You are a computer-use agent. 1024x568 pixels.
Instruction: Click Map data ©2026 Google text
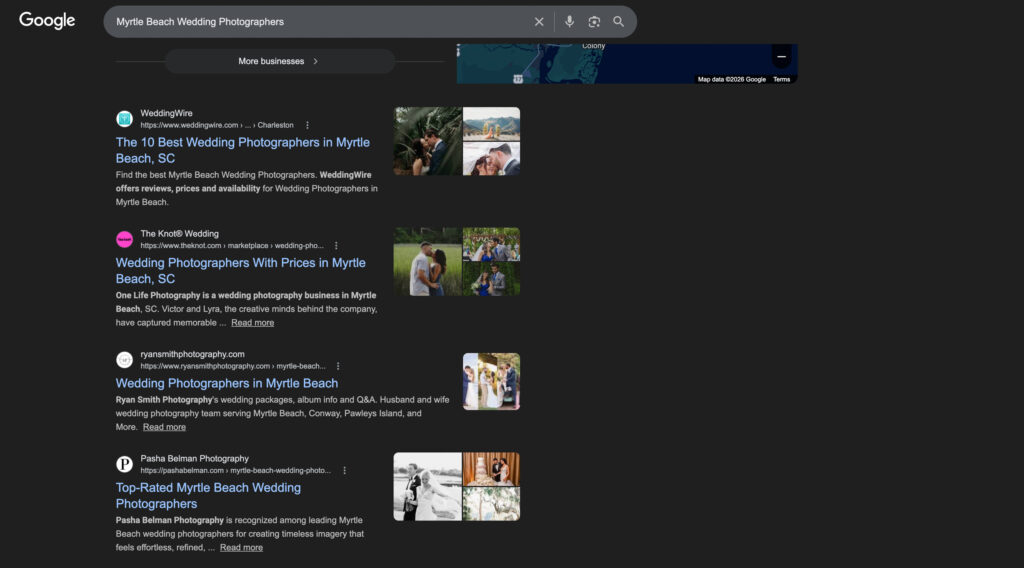[x=731, y=80]
